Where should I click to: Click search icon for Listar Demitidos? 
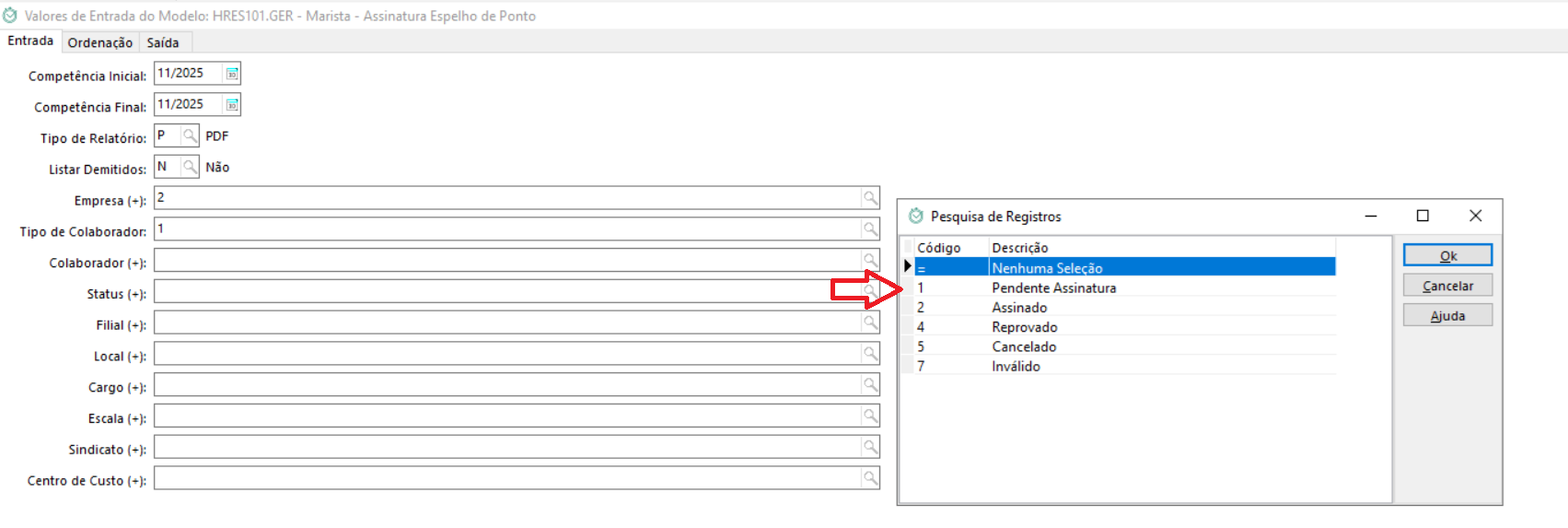pyautogui.click(x=189, y=167)
